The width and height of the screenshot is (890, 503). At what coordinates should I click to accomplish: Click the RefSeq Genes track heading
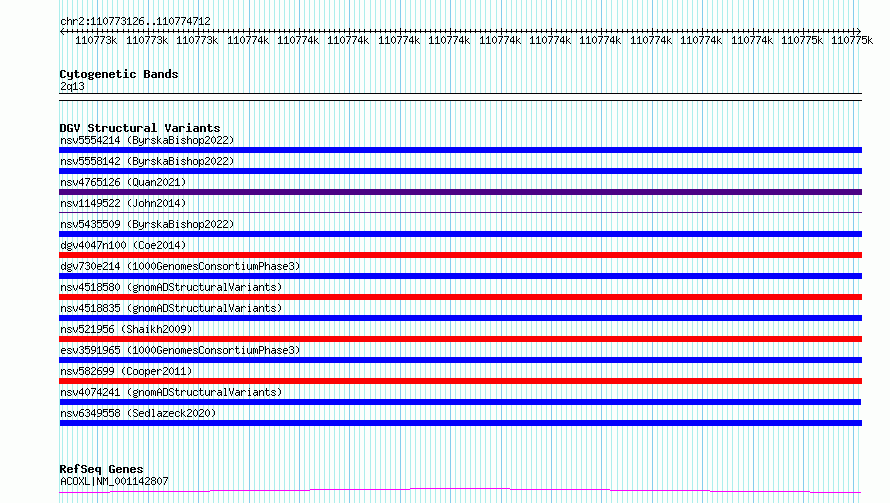tap(101, 469)
